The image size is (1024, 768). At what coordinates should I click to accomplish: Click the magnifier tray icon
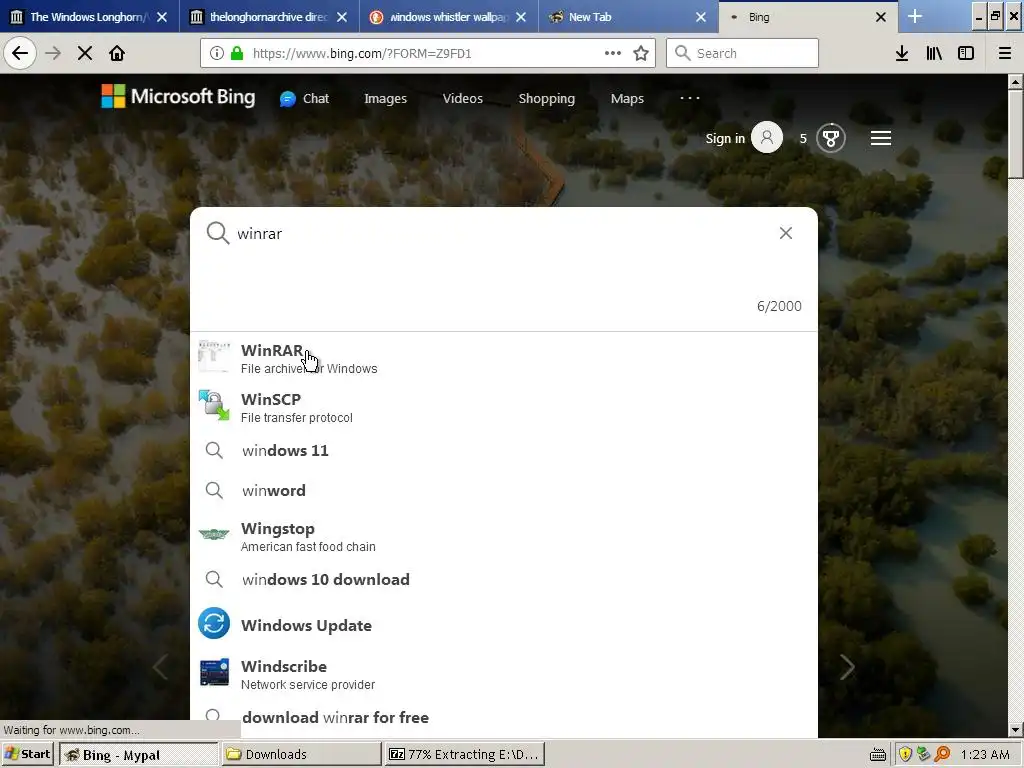click(x=942, y=754)
